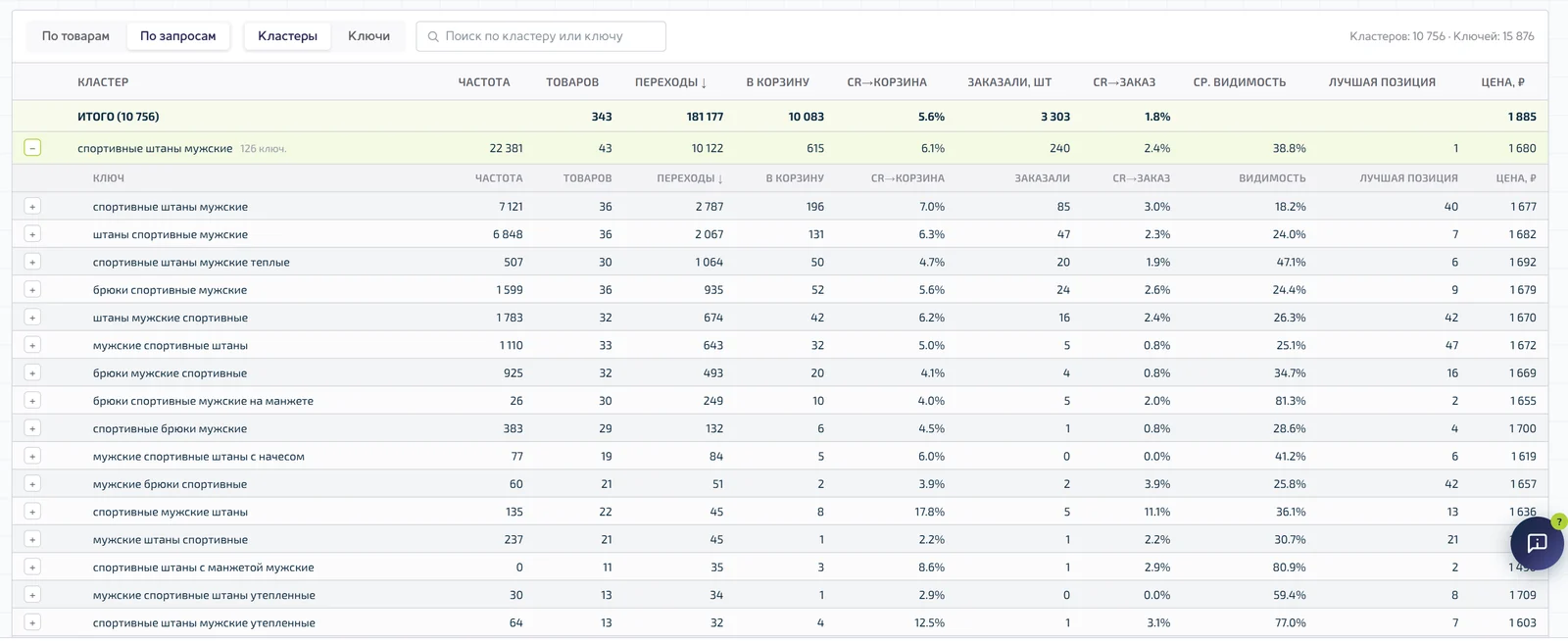Viewport: 1568px width, 641px height.
Task: Click the ИТОГО (10 756) totals label
Action: point(118,117)
